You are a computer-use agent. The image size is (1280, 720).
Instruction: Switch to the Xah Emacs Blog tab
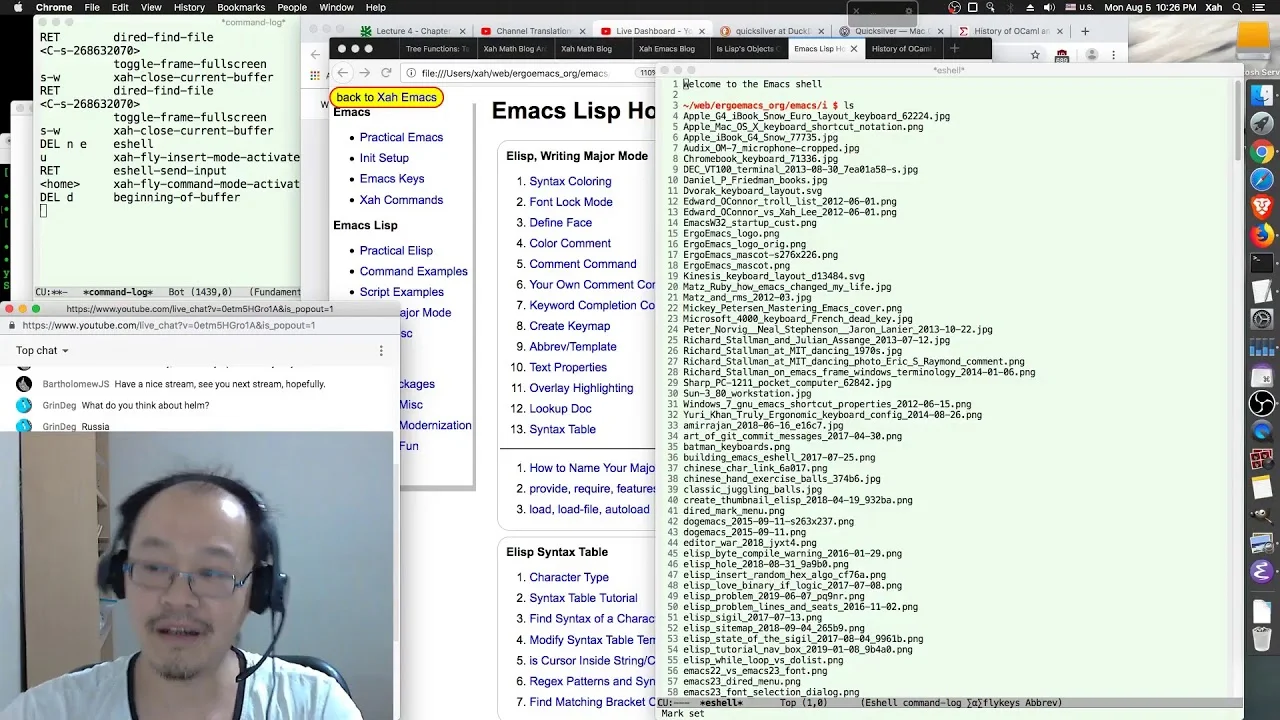point(666,48)
